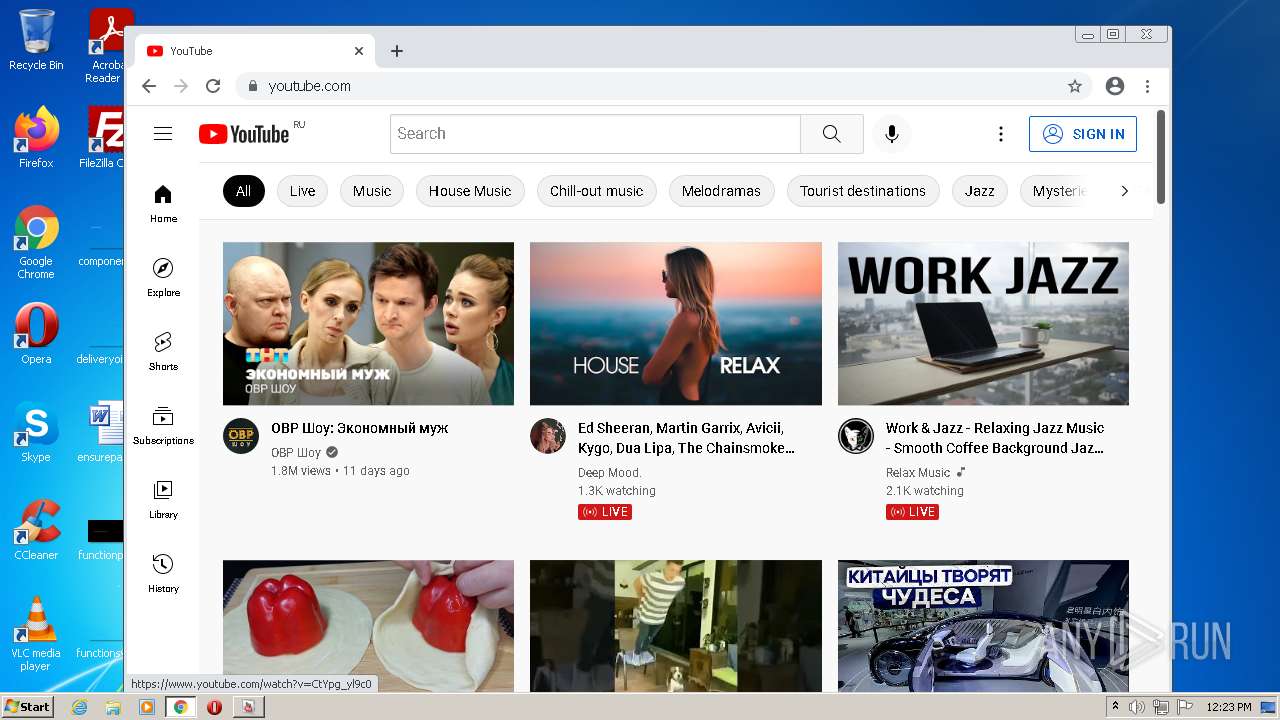
Task: Click the taskbar clock showing 12:23 PM
Action: (x=1229, y=707)
